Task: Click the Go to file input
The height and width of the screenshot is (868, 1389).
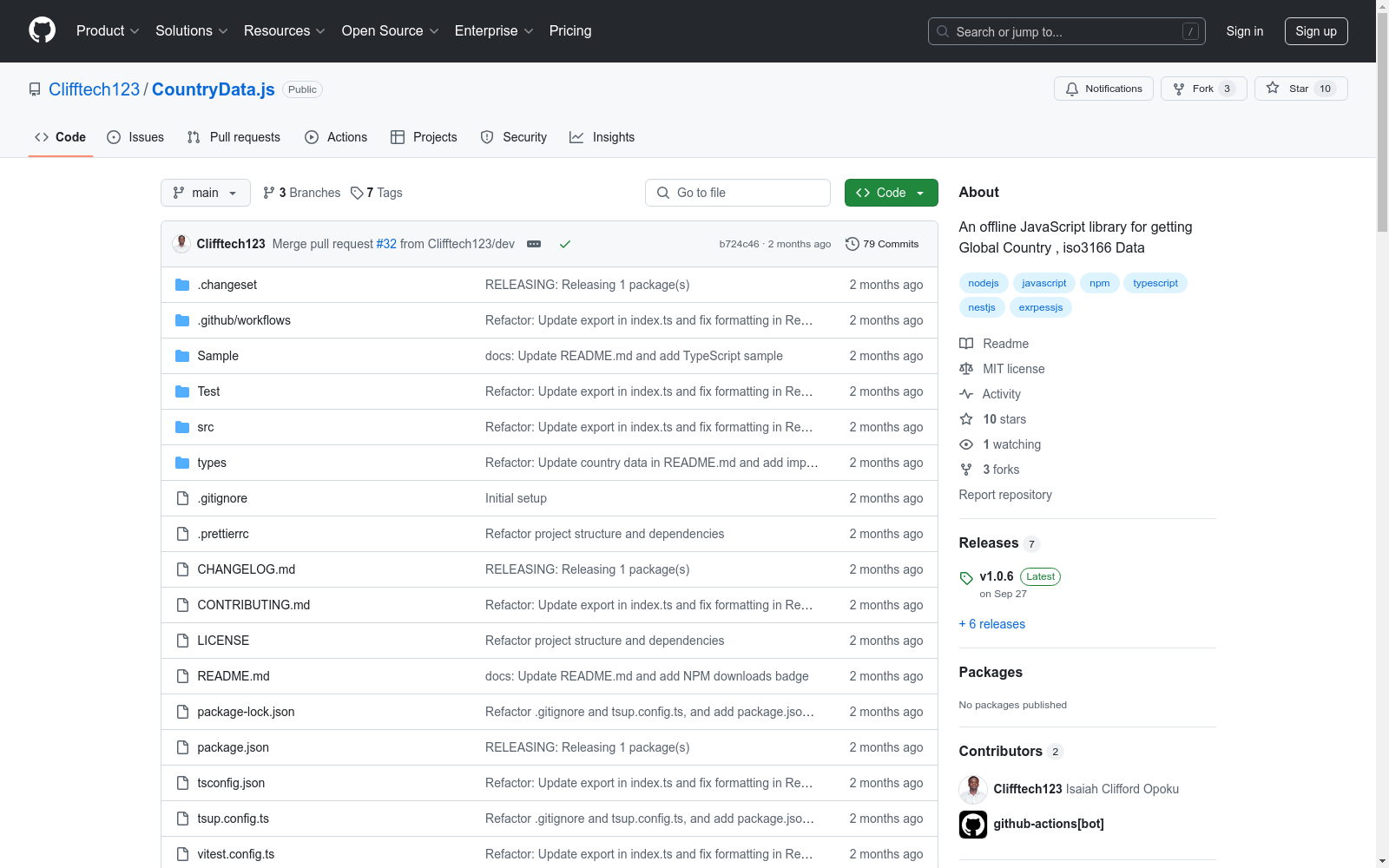Action: coord(738,193)
